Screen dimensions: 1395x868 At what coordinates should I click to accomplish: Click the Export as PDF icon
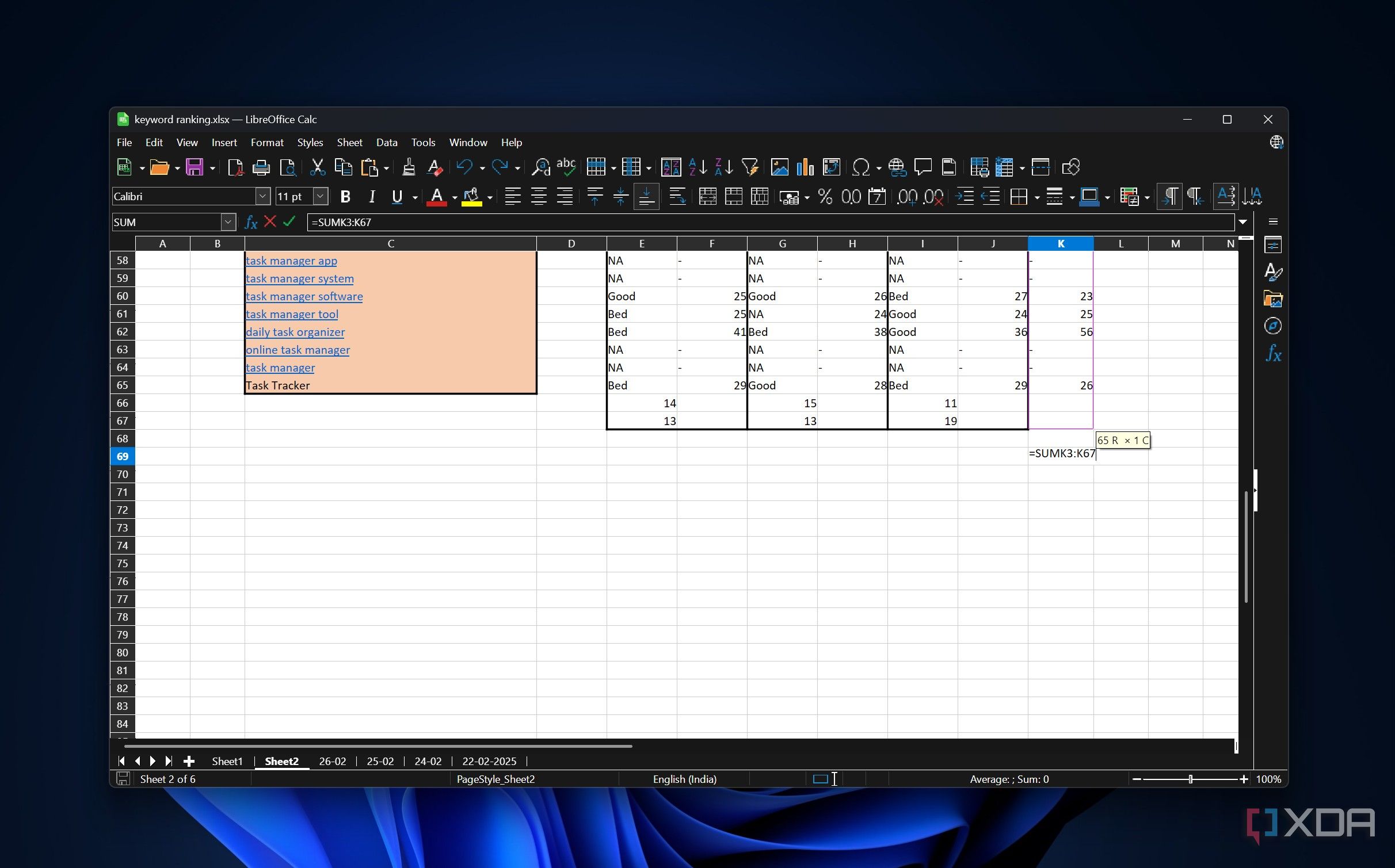point(235,167)
